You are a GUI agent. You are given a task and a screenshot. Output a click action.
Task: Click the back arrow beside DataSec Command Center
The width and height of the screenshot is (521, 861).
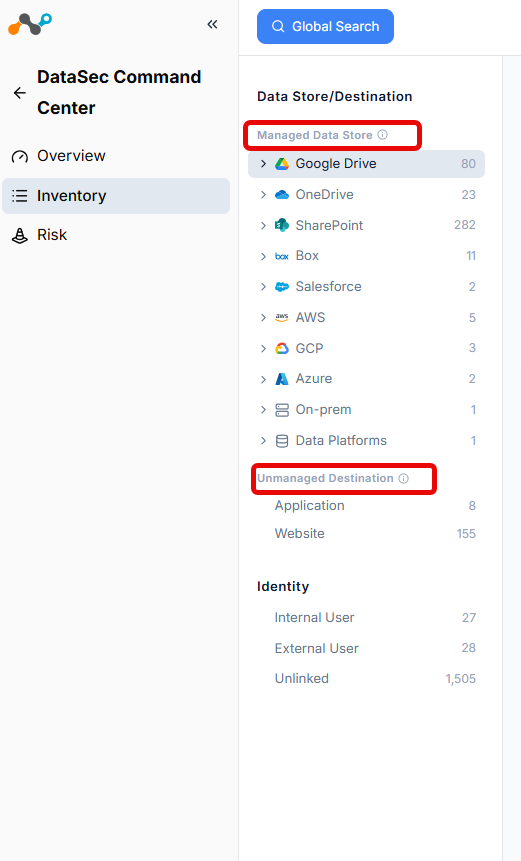20,93
